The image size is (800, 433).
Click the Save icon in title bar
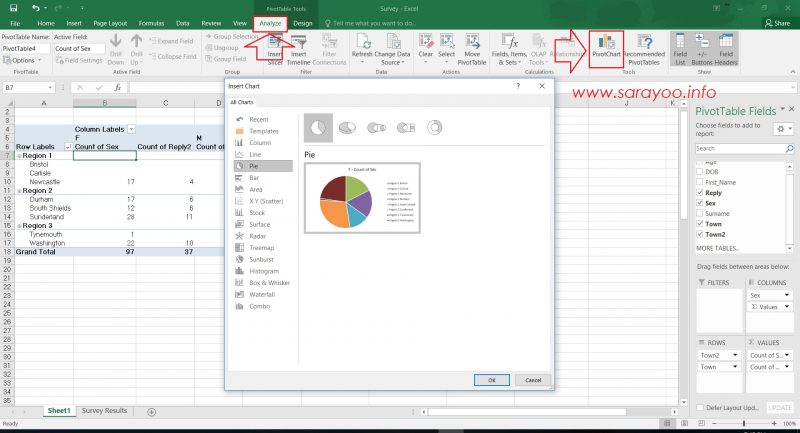[x=13, y=8]
